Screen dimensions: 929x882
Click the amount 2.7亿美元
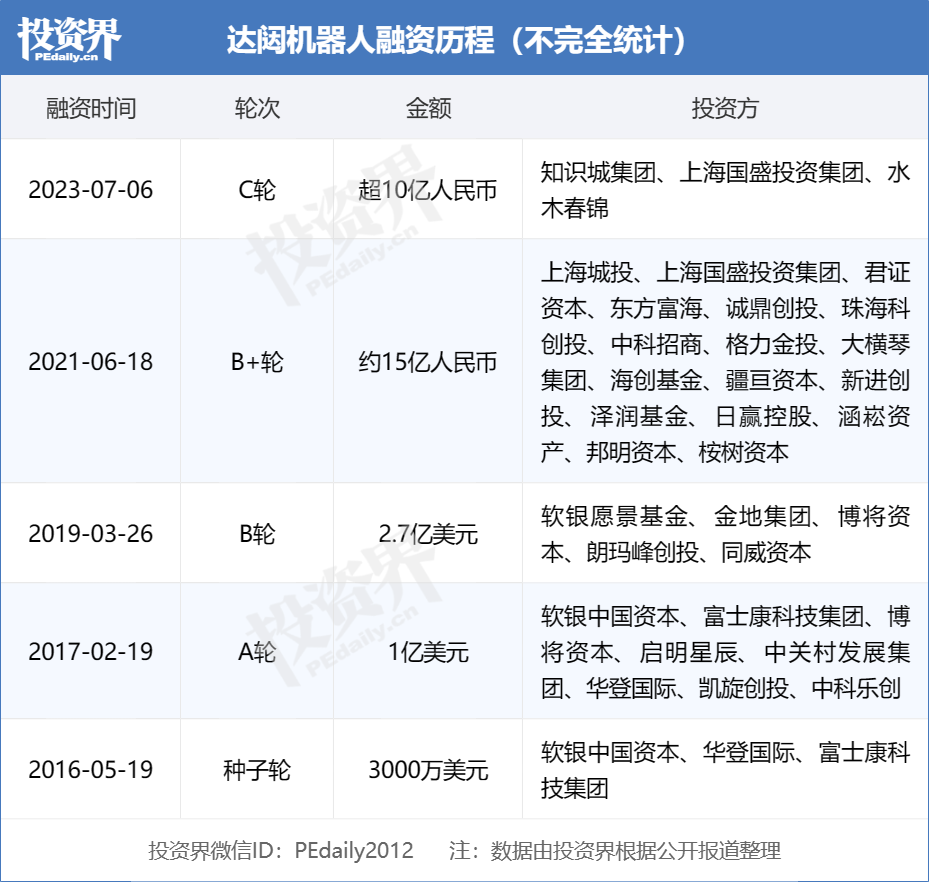(428, 534)
